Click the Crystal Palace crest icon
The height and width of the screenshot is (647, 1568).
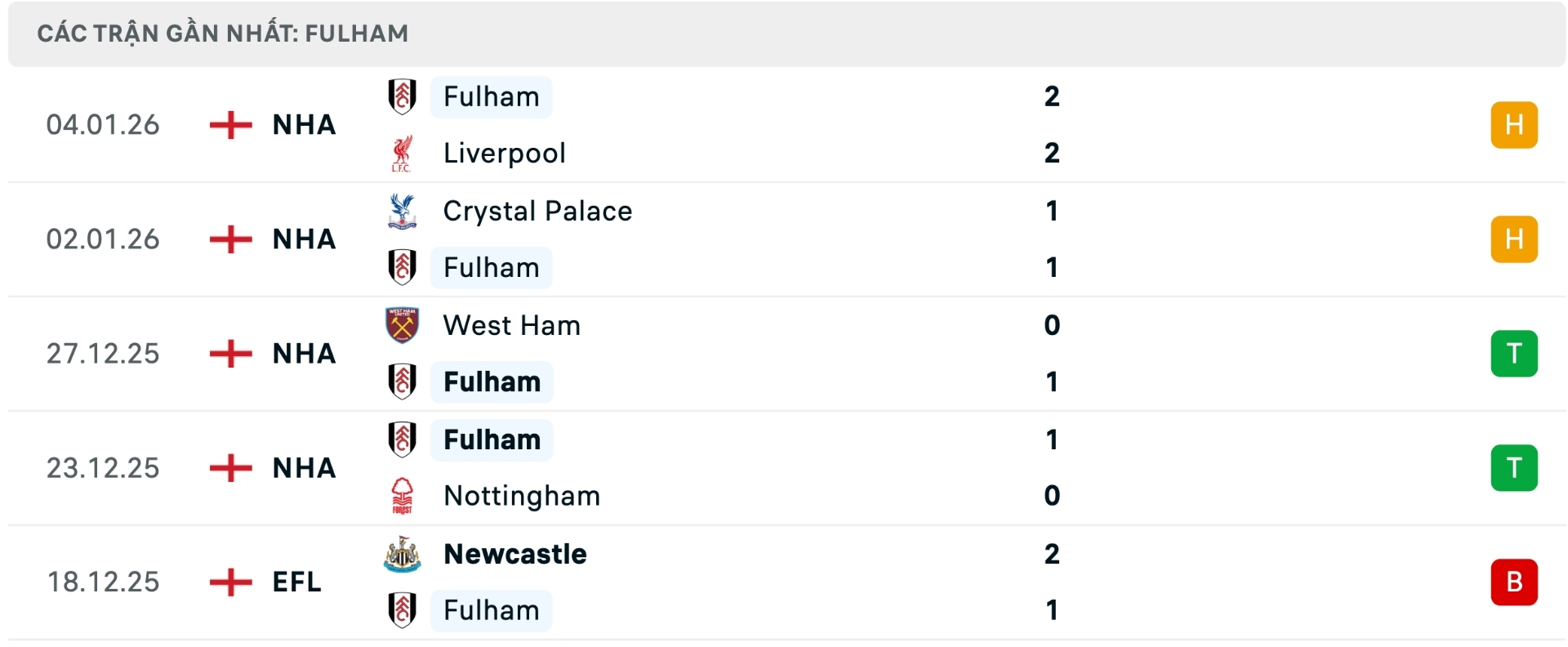click(402, 210)
